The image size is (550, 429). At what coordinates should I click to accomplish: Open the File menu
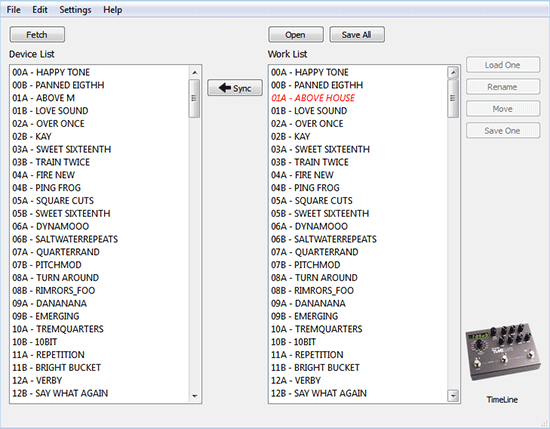[x=14, y=9]
